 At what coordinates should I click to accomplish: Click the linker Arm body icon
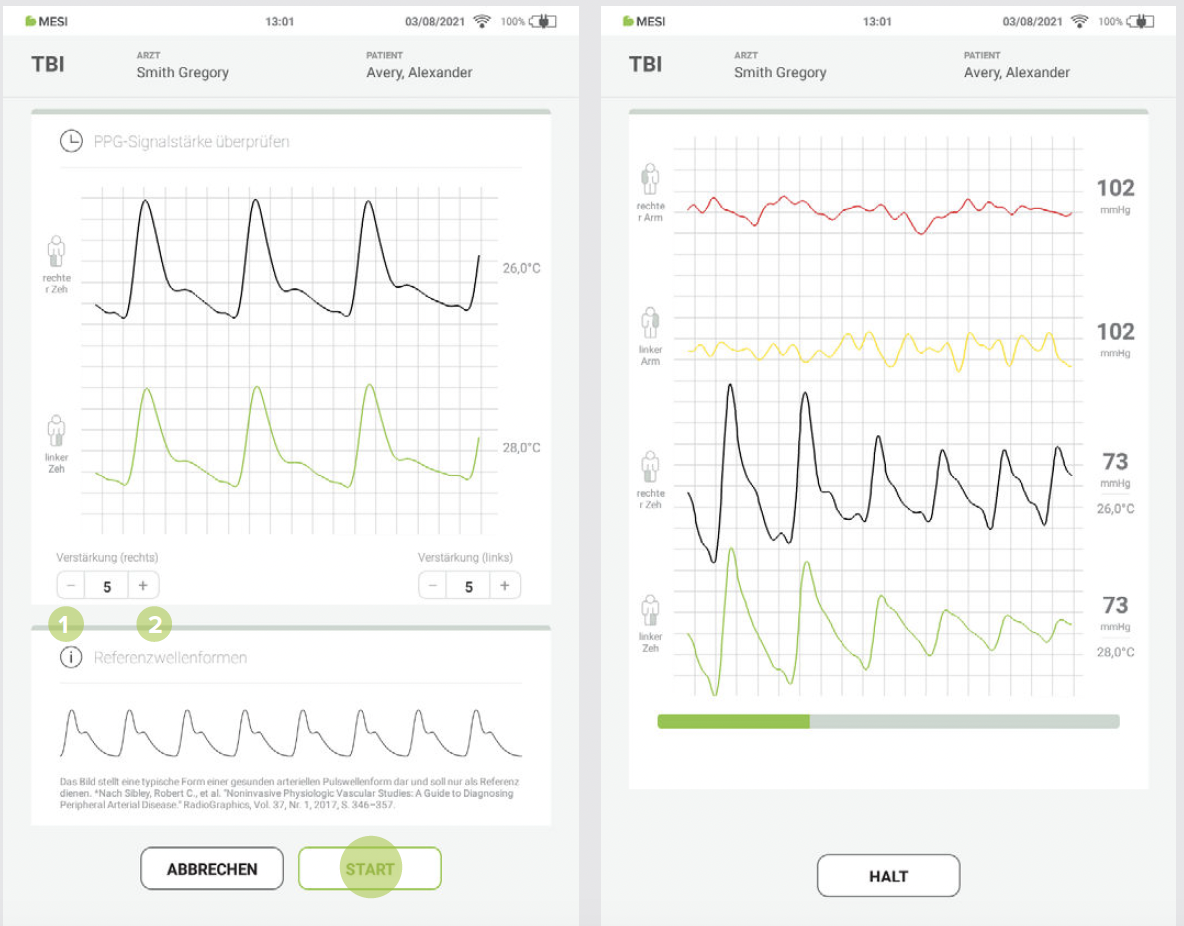(650, 323)
